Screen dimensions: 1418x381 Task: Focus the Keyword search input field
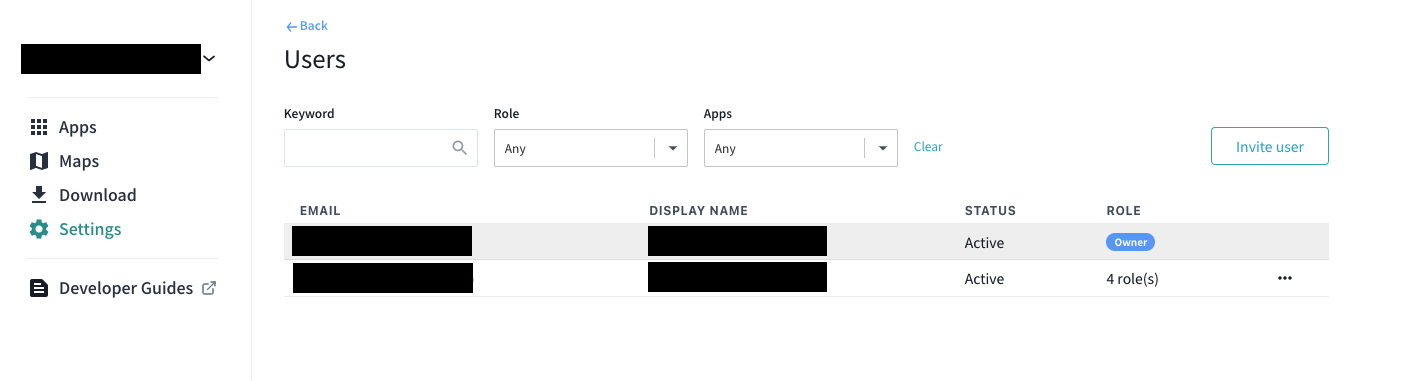[x=381, y=148]
